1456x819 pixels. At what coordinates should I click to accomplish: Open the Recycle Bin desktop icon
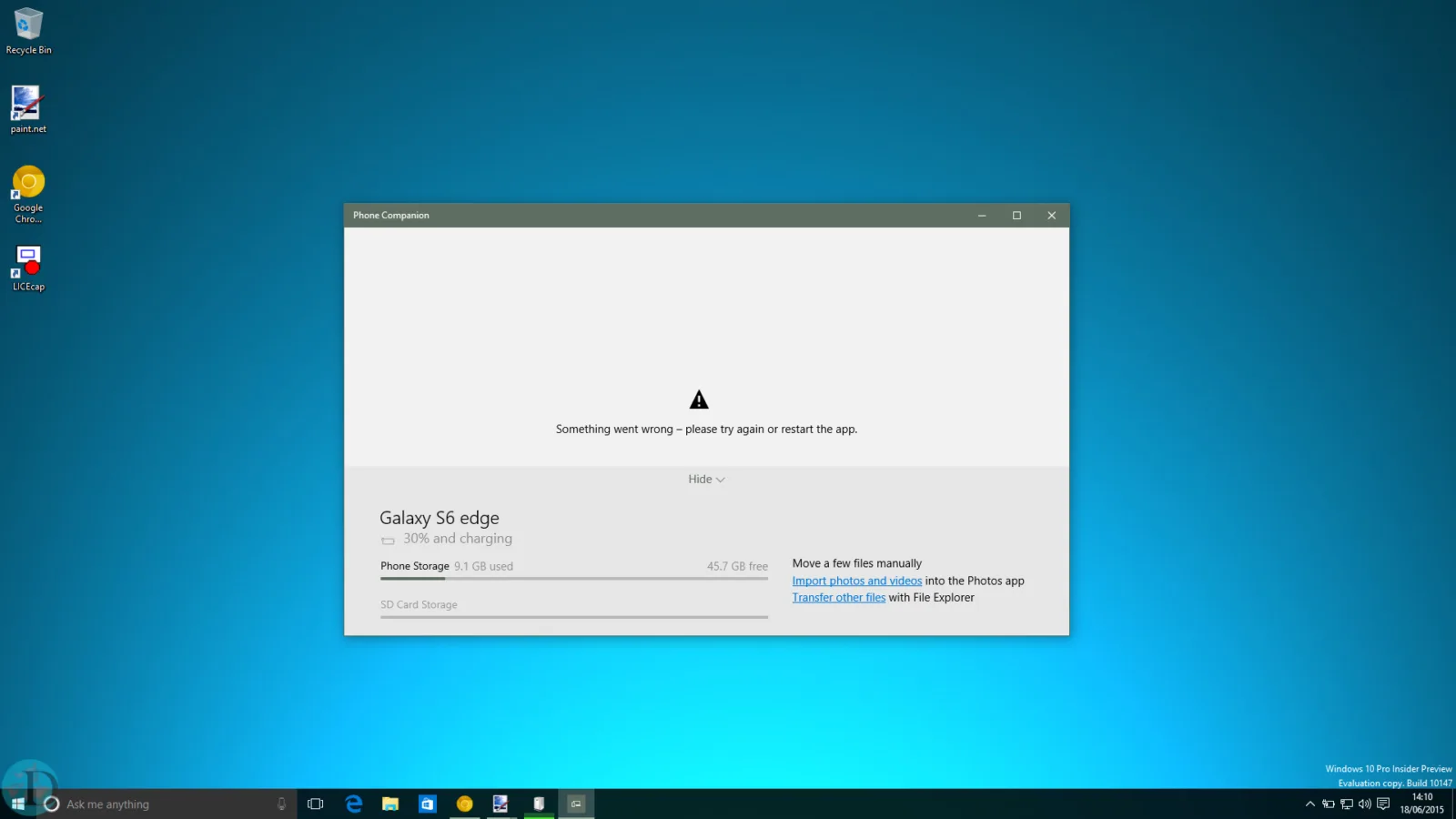(28, 32)
